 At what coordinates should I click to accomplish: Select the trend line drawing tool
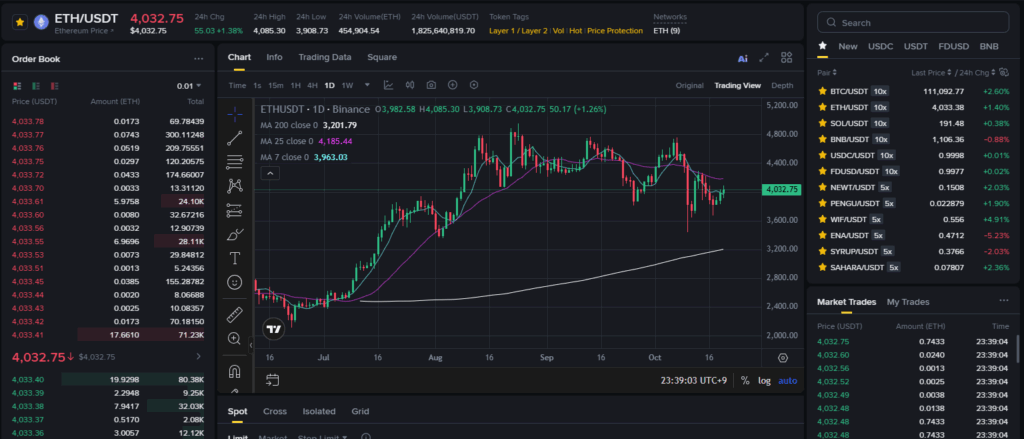click(x=235, y=138)
